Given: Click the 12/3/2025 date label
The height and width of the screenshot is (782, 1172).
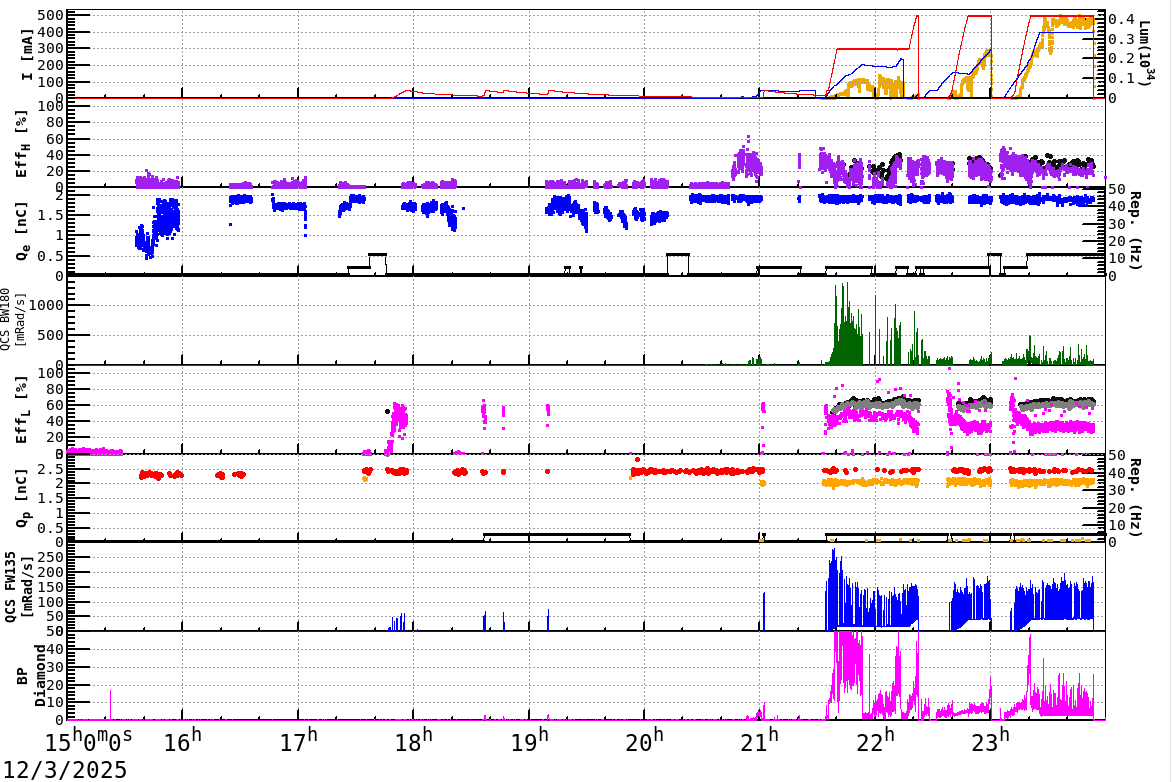Looking at the screenshot, I should 63,769.
